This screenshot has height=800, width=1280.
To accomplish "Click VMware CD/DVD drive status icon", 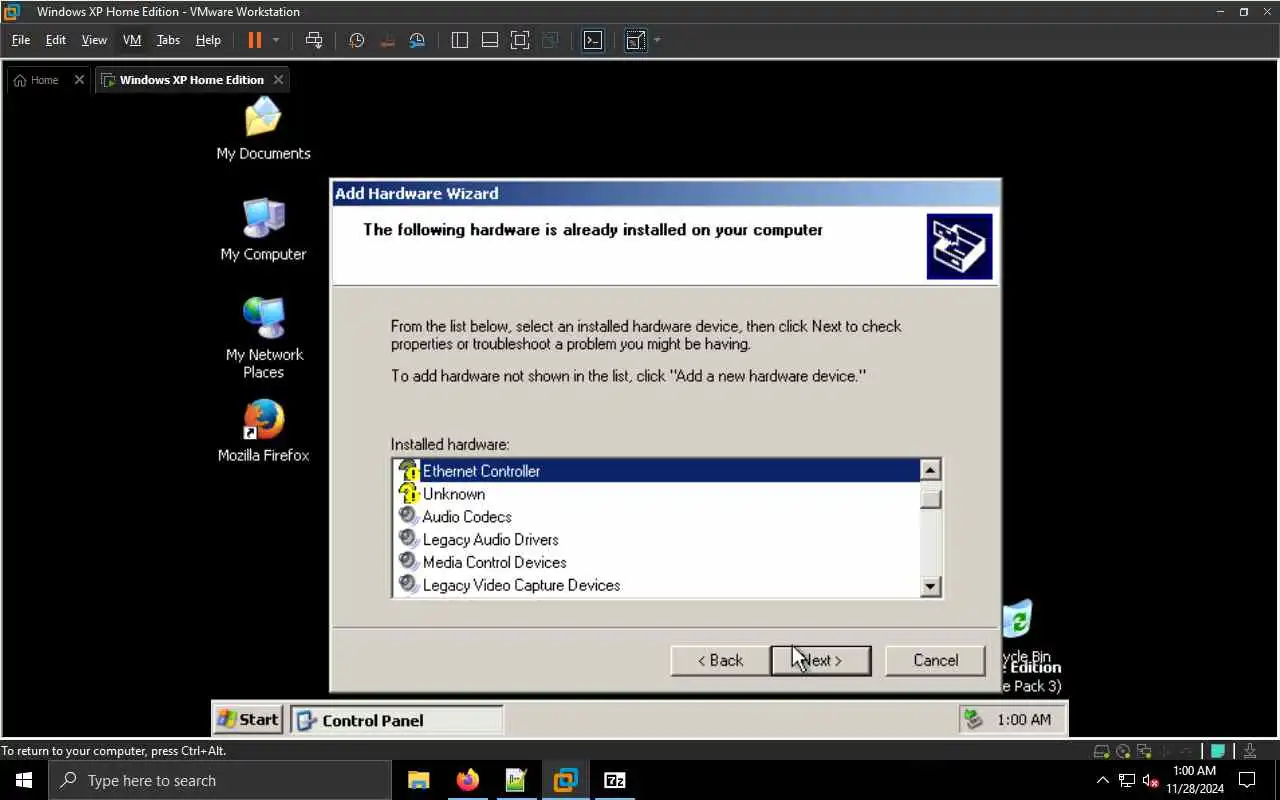I will coord(1123,751).
